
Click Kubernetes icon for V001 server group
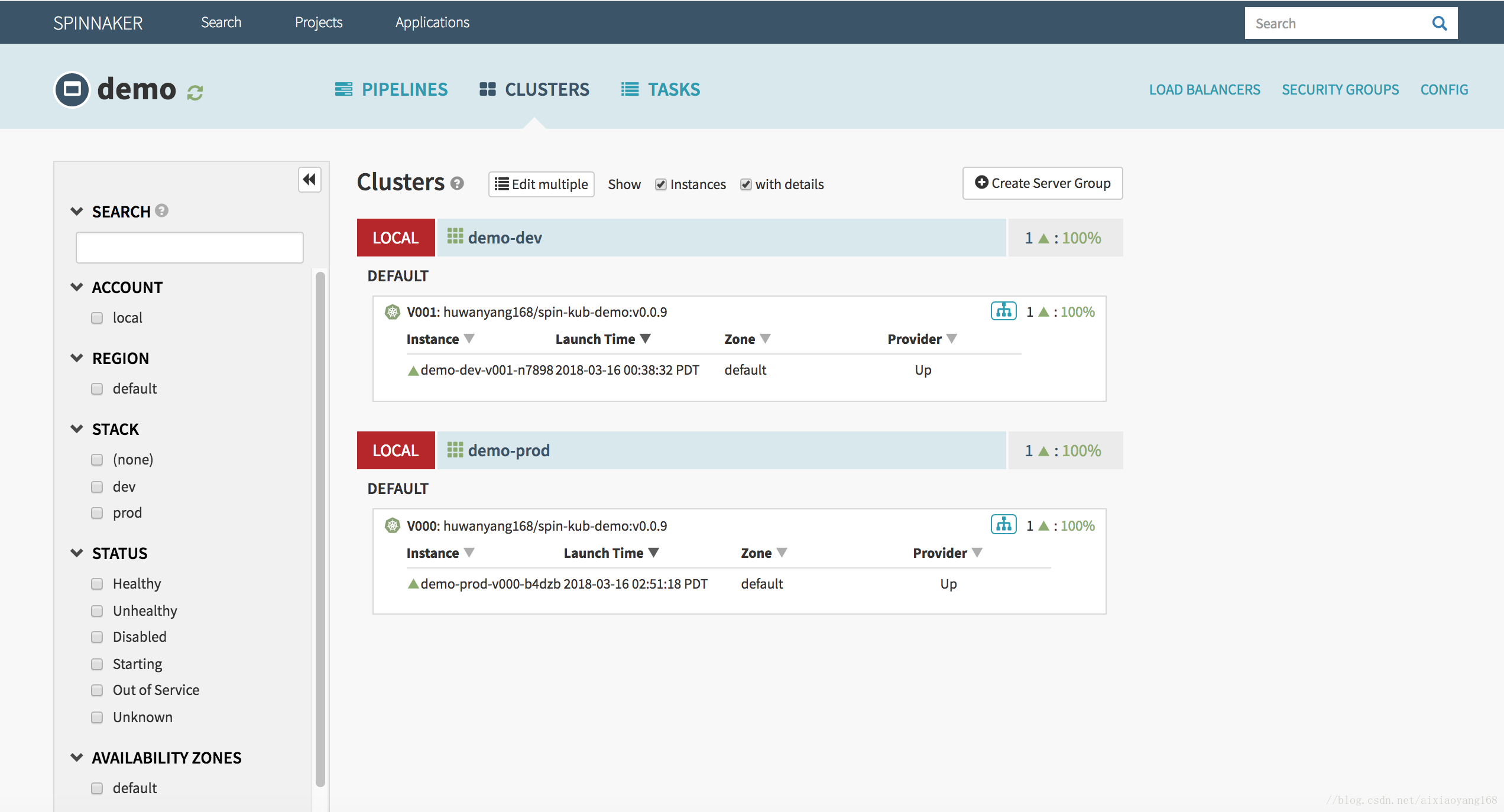[392, 311]
